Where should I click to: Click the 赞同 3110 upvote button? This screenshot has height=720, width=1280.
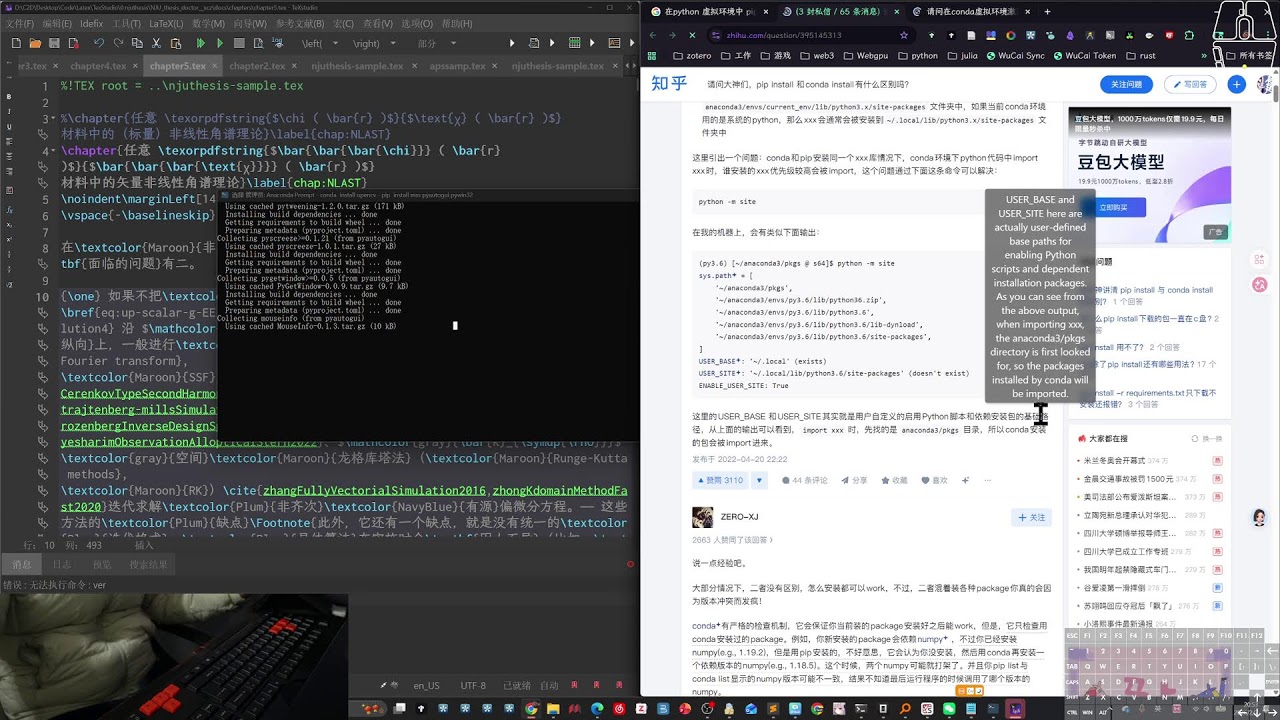click(x=721, y=480)
